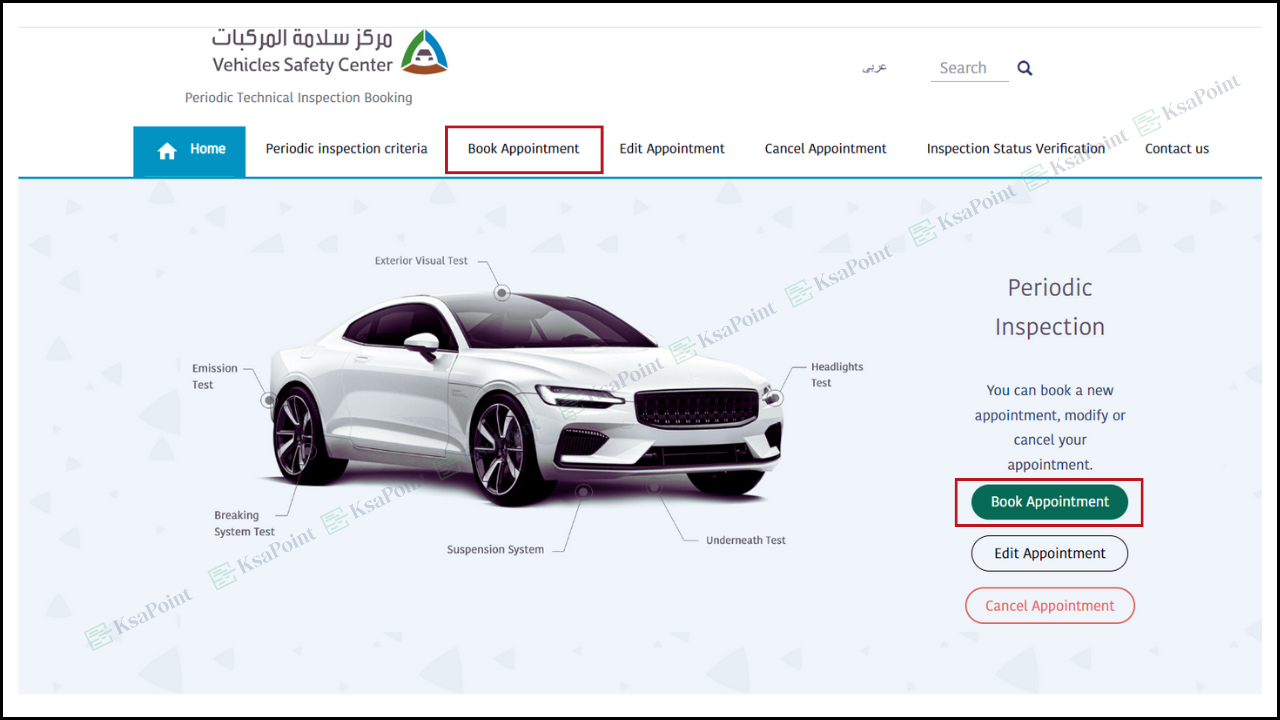Screen dimensions: 1280x720
Task: Click the Underneath Test hotspot marker
Action: [x=654, y=487]
